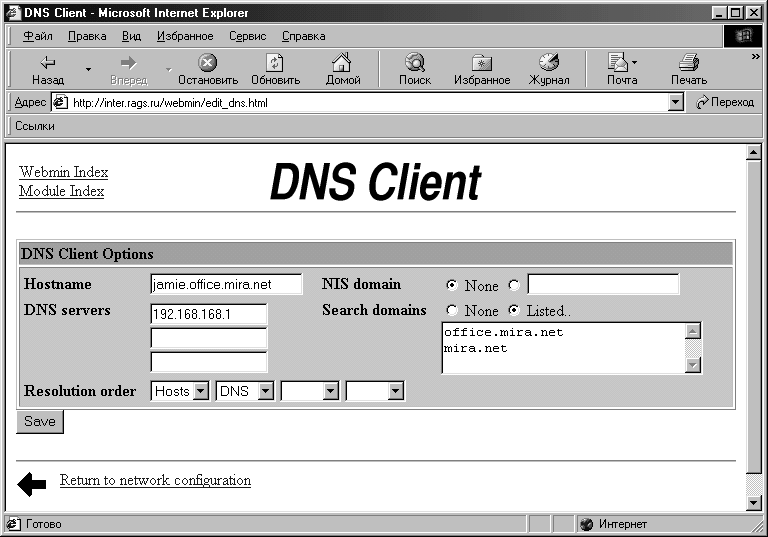This screenshot has width=768, height=537.
Task: Click the Back (Назад) arrow icon
Action: pos(47,63)
